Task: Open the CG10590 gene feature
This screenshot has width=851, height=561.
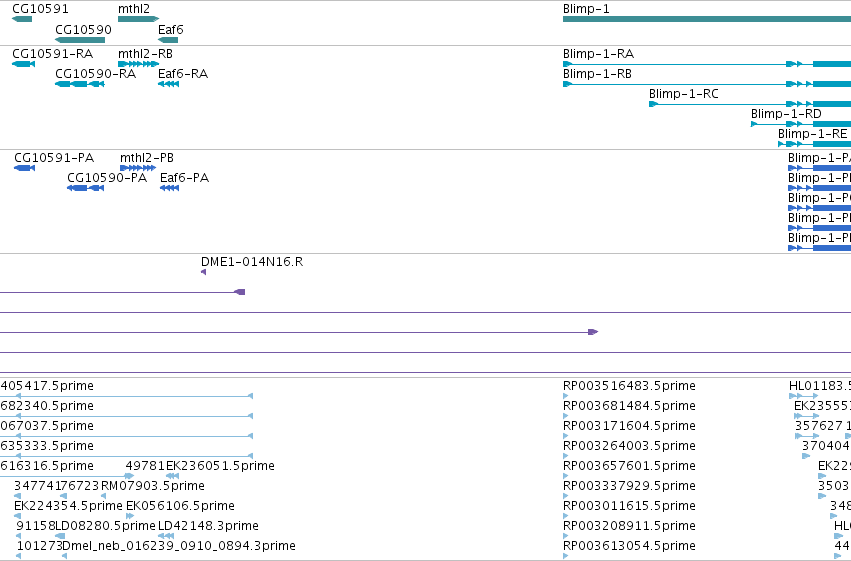Action: pos(80,40)
